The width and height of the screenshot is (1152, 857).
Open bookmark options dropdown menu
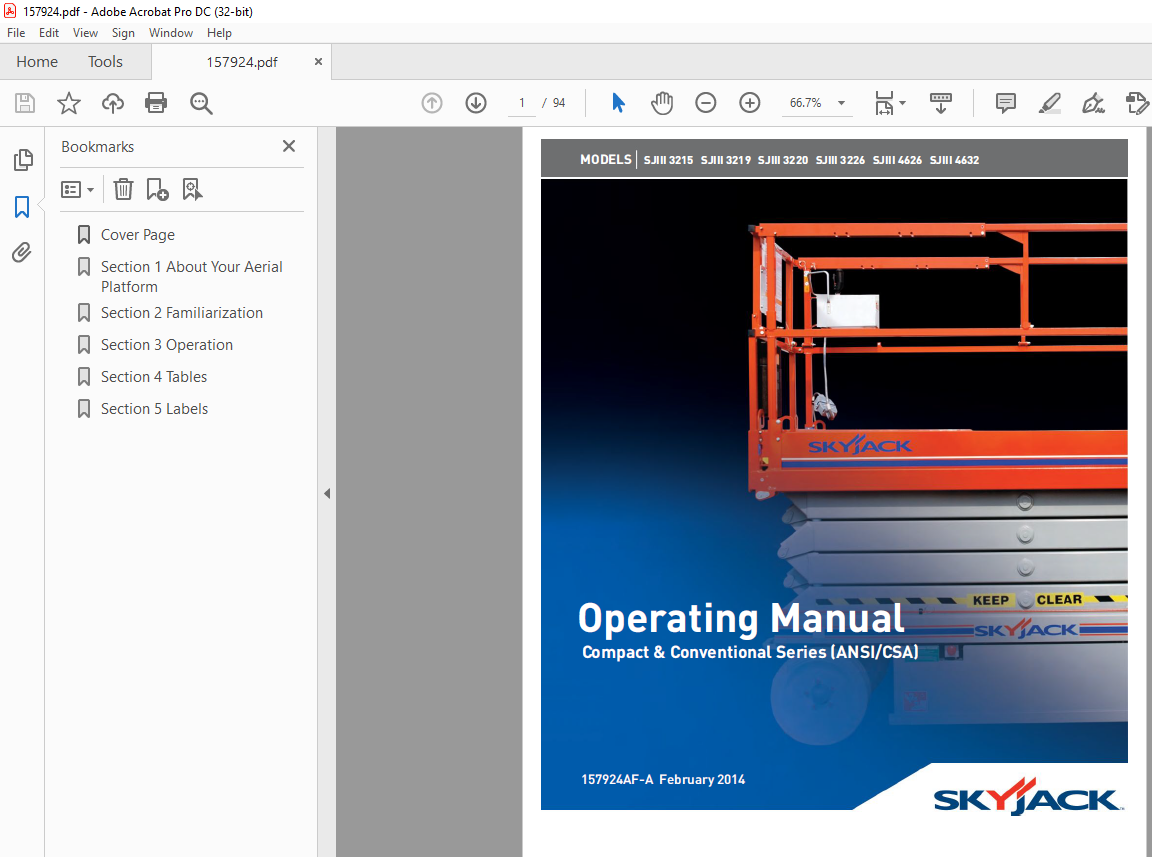pos(77,190)
